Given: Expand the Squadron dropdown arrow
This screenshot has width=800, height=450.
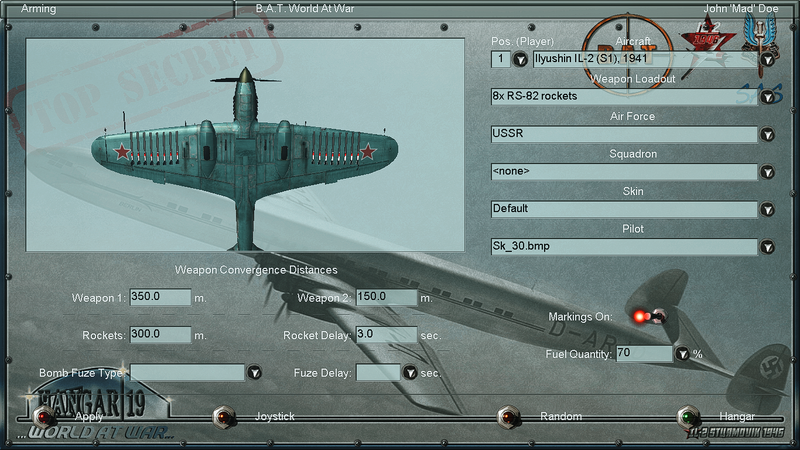Looking at the screenshot, I should (x=767, y=172).
